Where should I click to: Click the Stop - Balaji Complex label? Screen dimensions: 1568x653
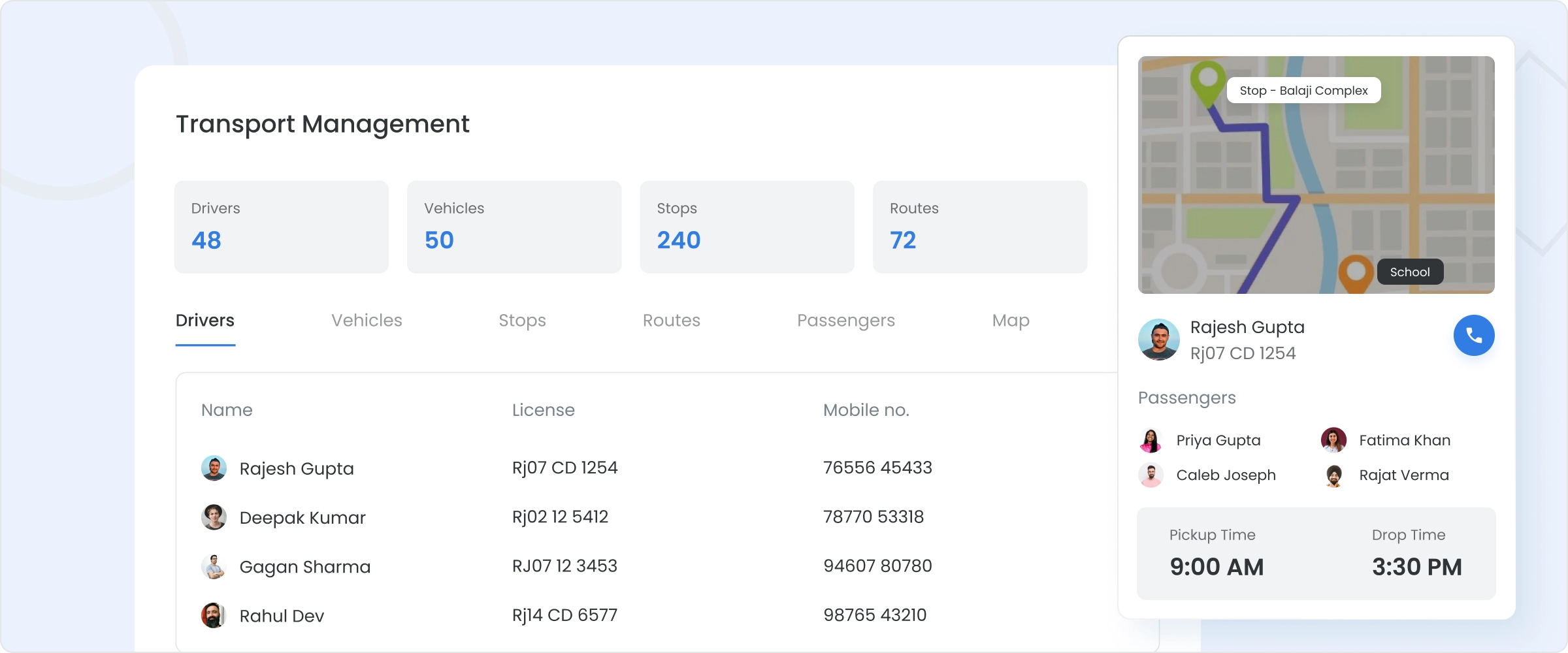pos(1303,90)
